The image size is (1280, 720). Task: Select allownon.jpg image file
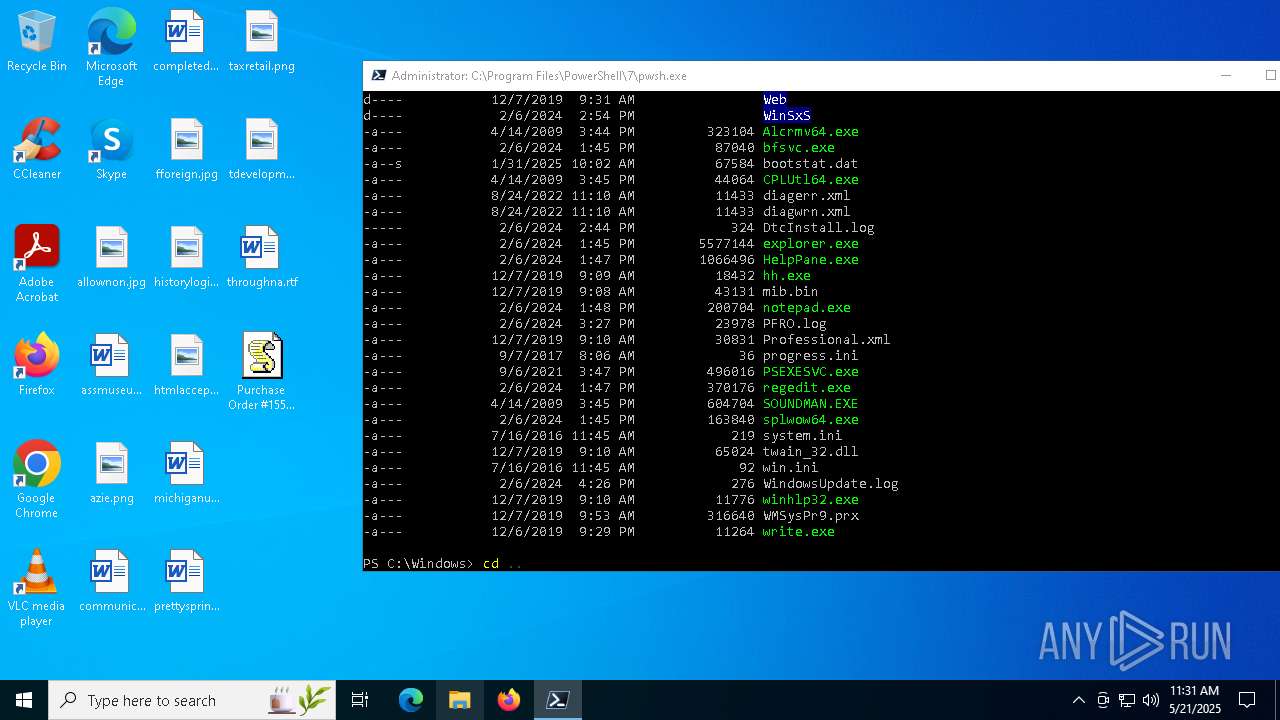click(x=111, y=258)
